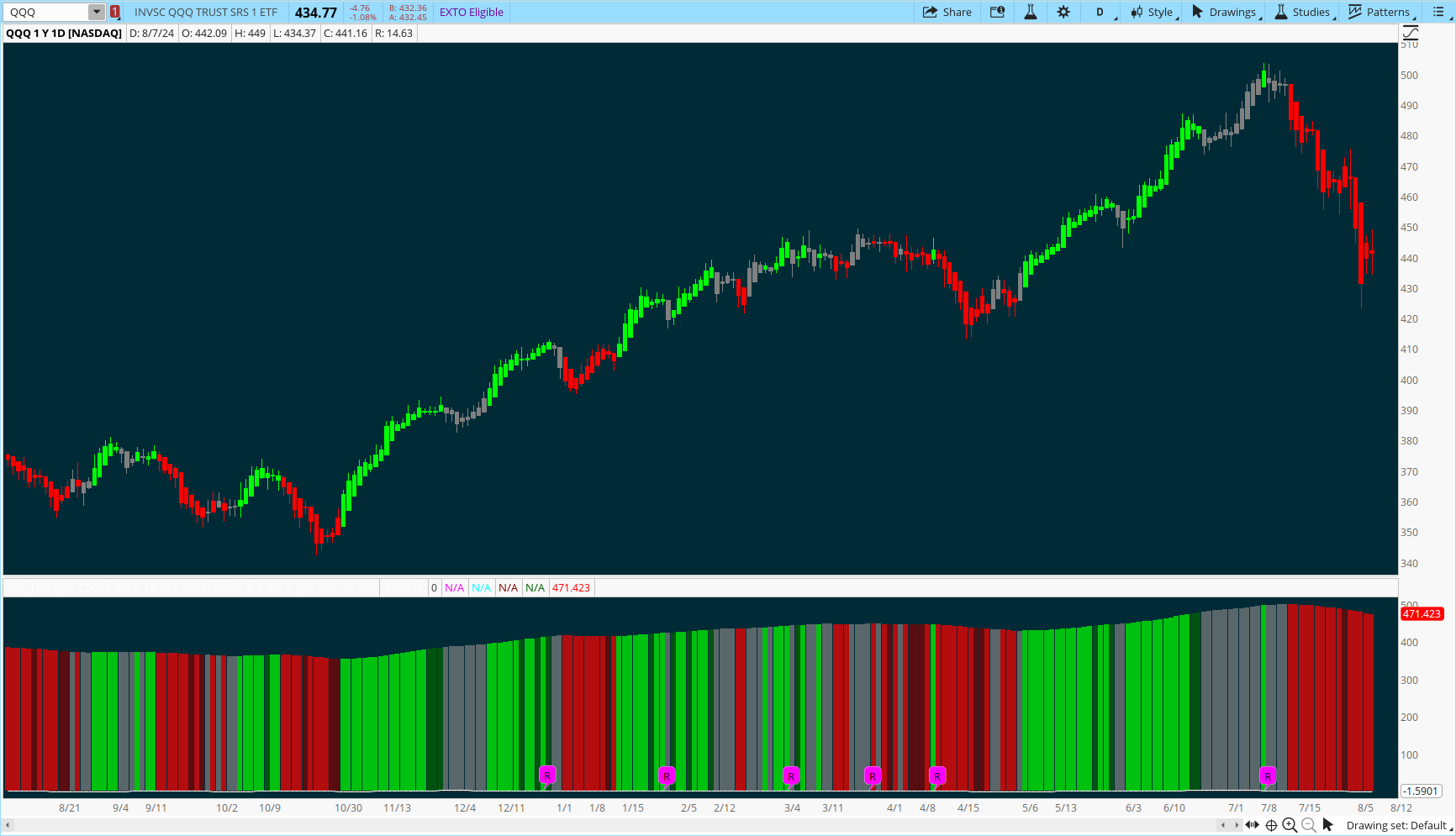Click the crosshair pan tool icon
The height and width of the screenshot is (836, 1456).
pos(1271,825)
